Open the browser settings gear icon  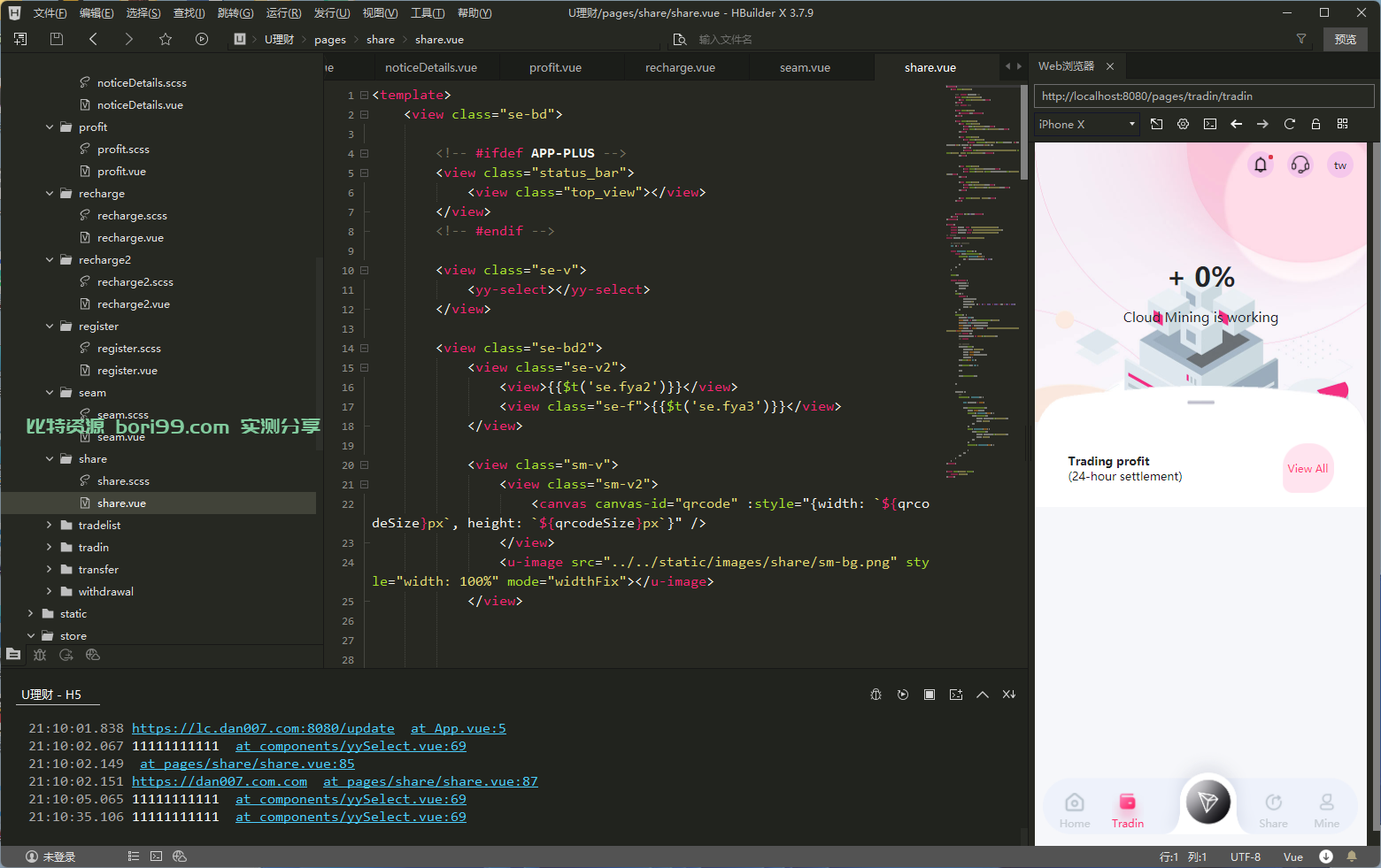1183,125
